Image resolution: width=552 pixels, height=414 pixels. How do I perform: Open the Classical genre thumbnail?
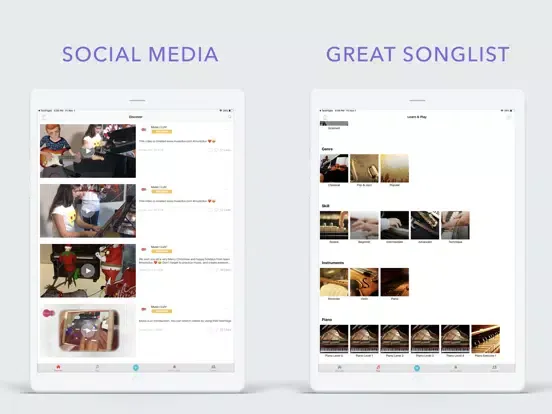point(334,168)
